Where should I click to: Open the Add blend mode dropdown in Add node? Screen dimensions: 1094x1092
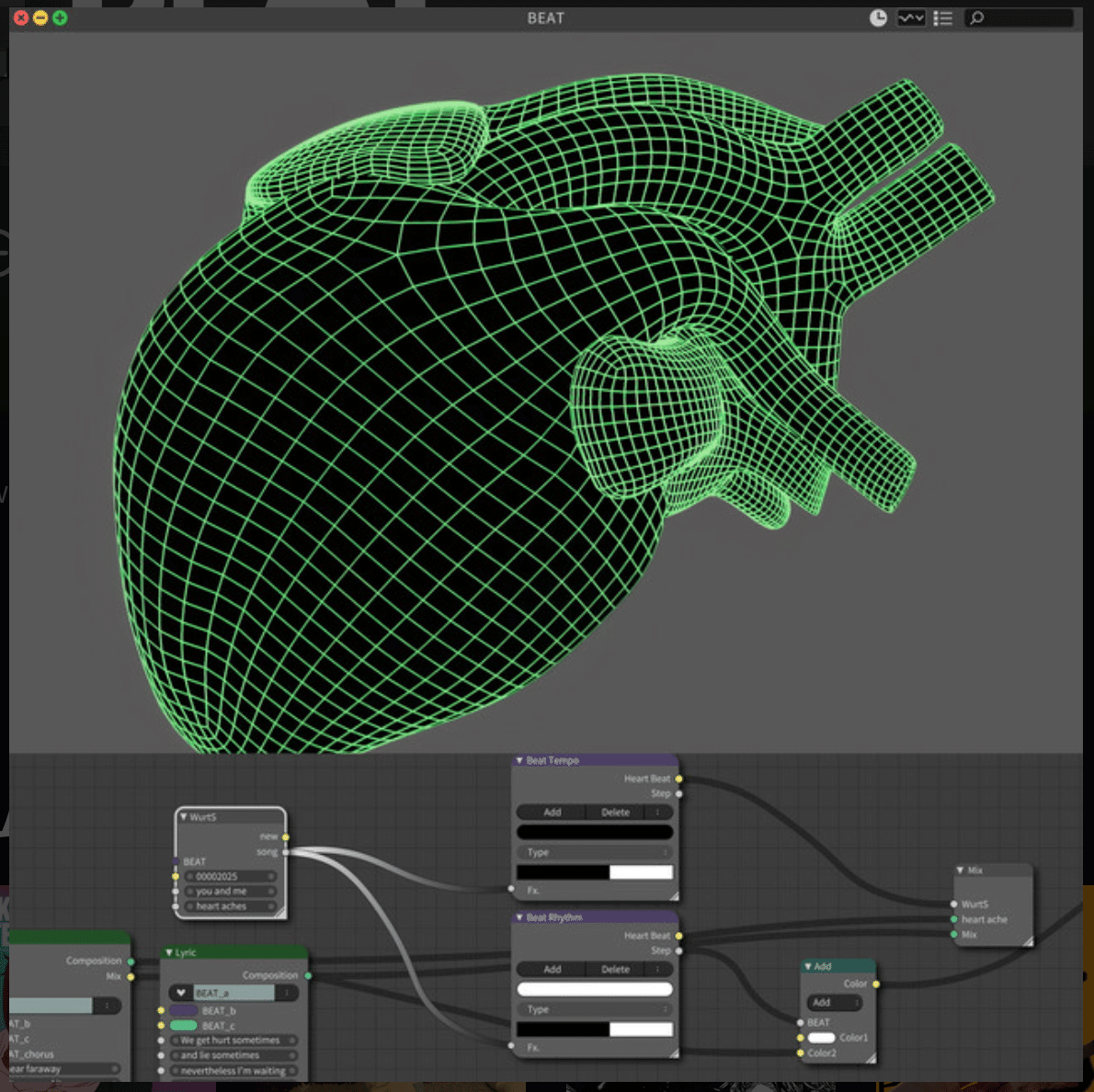834,1003
